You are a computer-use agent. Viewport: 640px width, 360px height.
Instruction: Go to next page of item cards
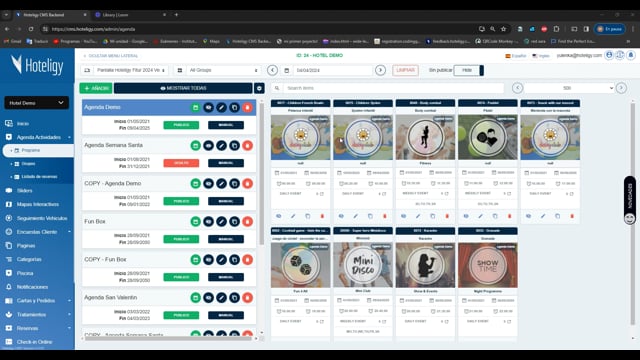(621, 88)
